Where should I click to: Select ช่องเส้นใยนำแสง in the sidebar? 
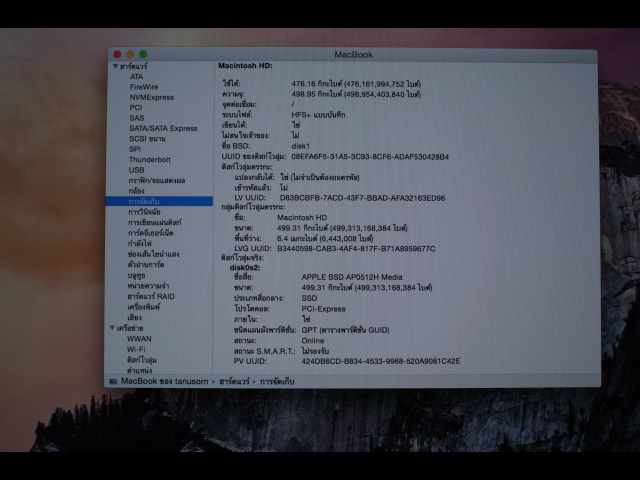[x=153, y=254]
